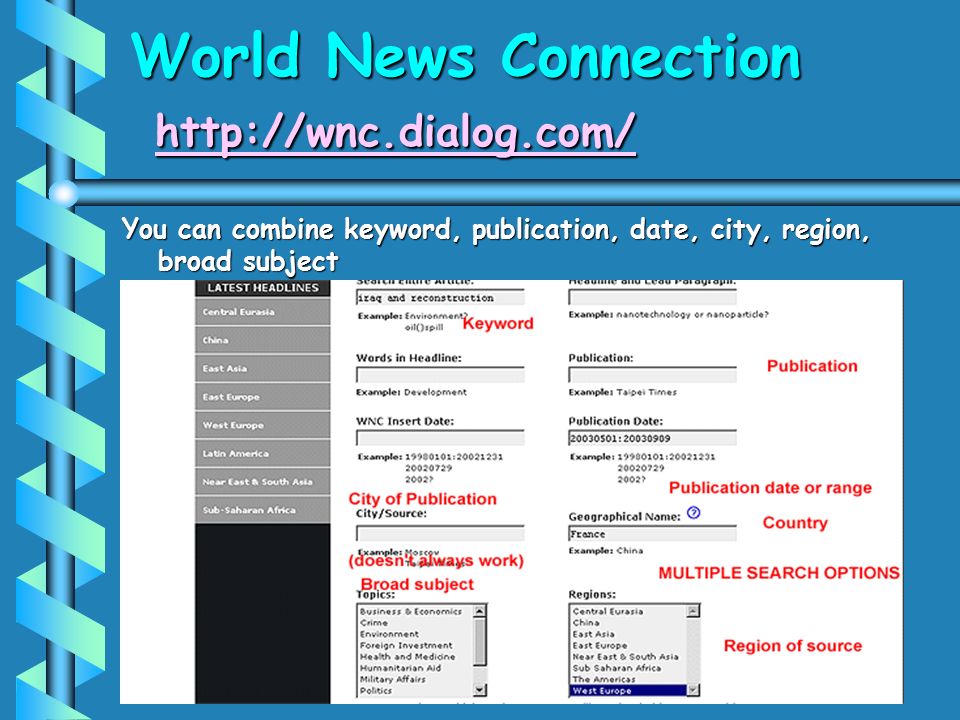Select highlighted West Europe in Regions list
The width and height of the screenshot is (960, 720).
coord(628,691)
